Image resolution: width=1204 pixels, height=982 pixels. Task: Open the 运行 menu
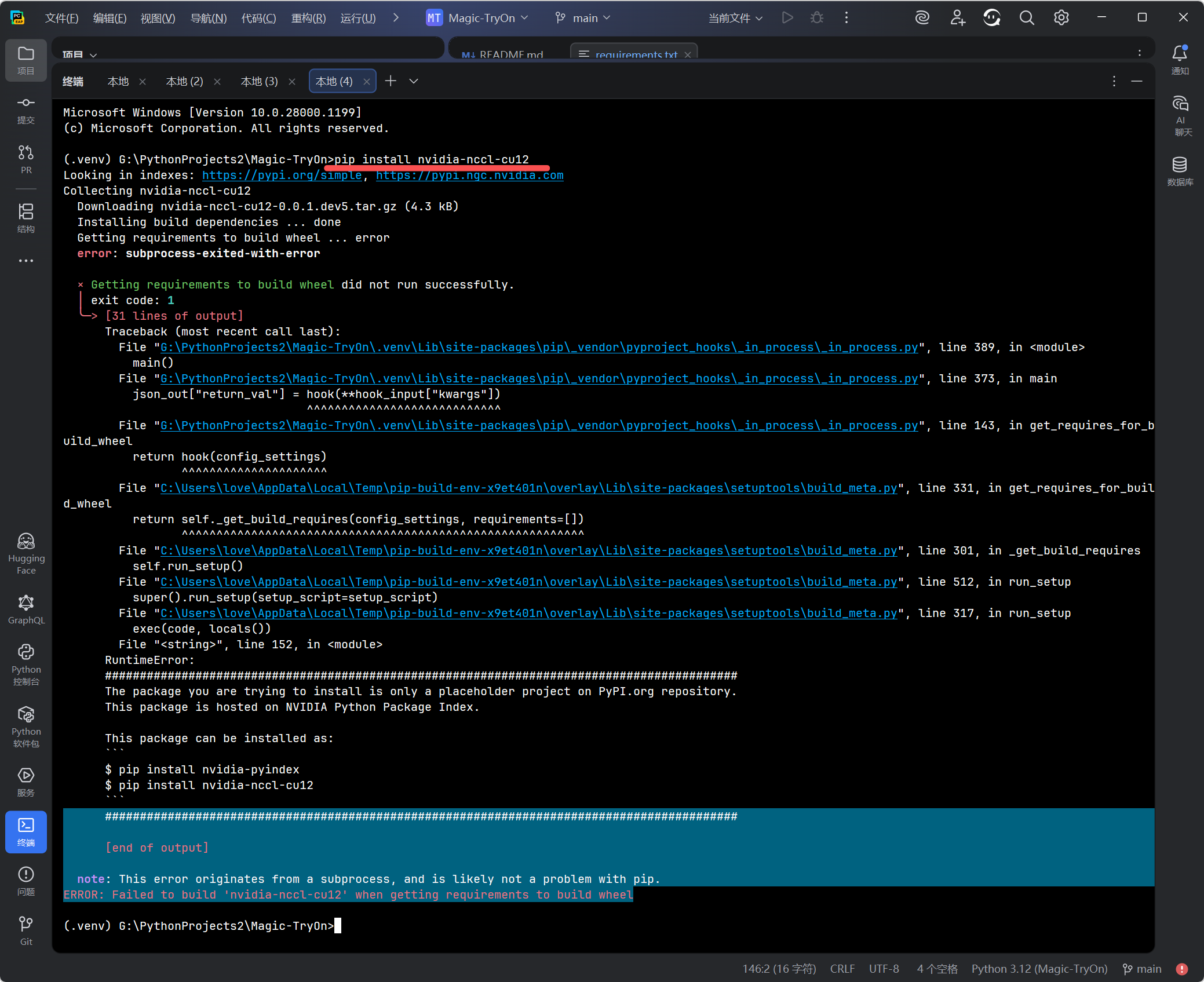tap(358, 17)
